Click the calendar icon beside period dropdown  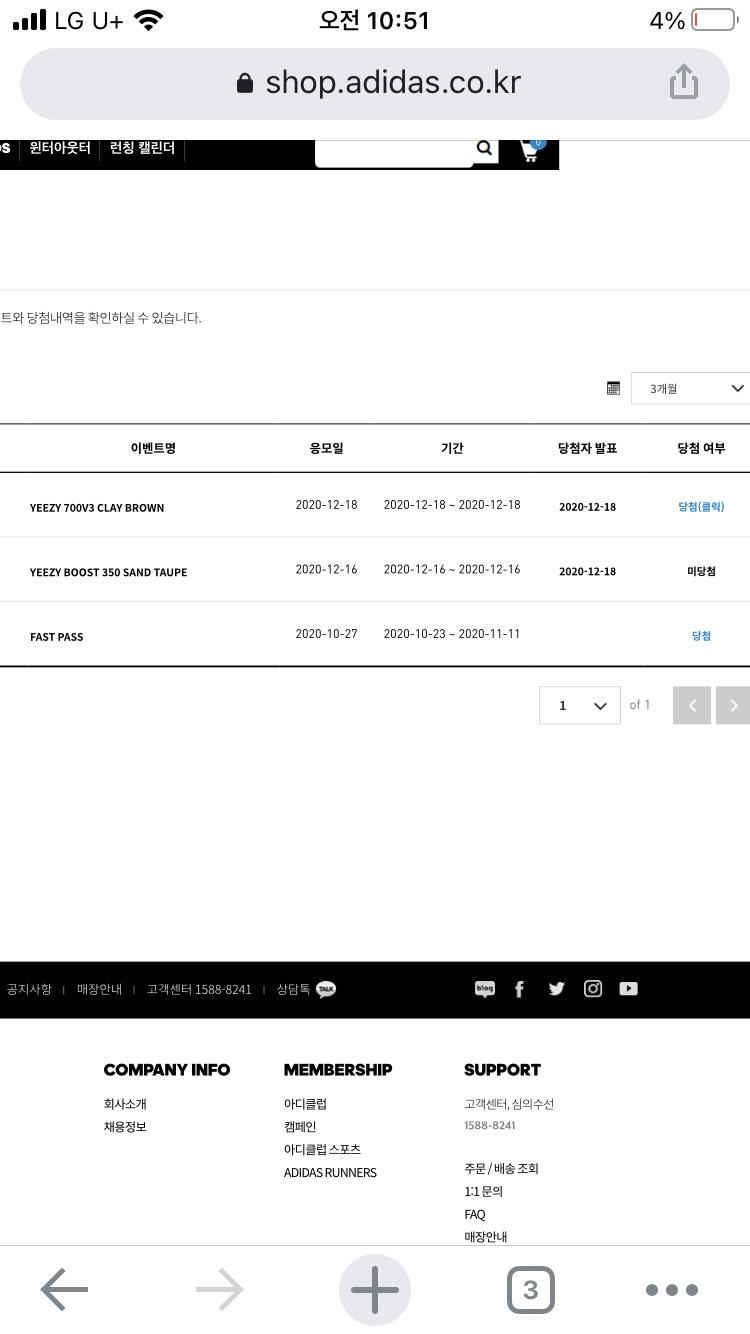tap(613, 388)
